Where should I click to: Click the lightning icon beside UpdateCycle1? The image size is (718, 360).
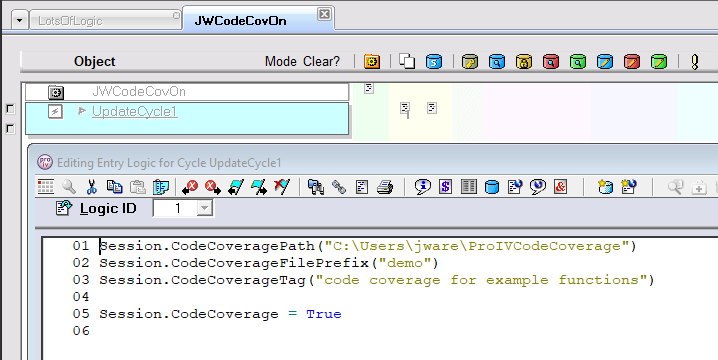(x=55, y=111)
